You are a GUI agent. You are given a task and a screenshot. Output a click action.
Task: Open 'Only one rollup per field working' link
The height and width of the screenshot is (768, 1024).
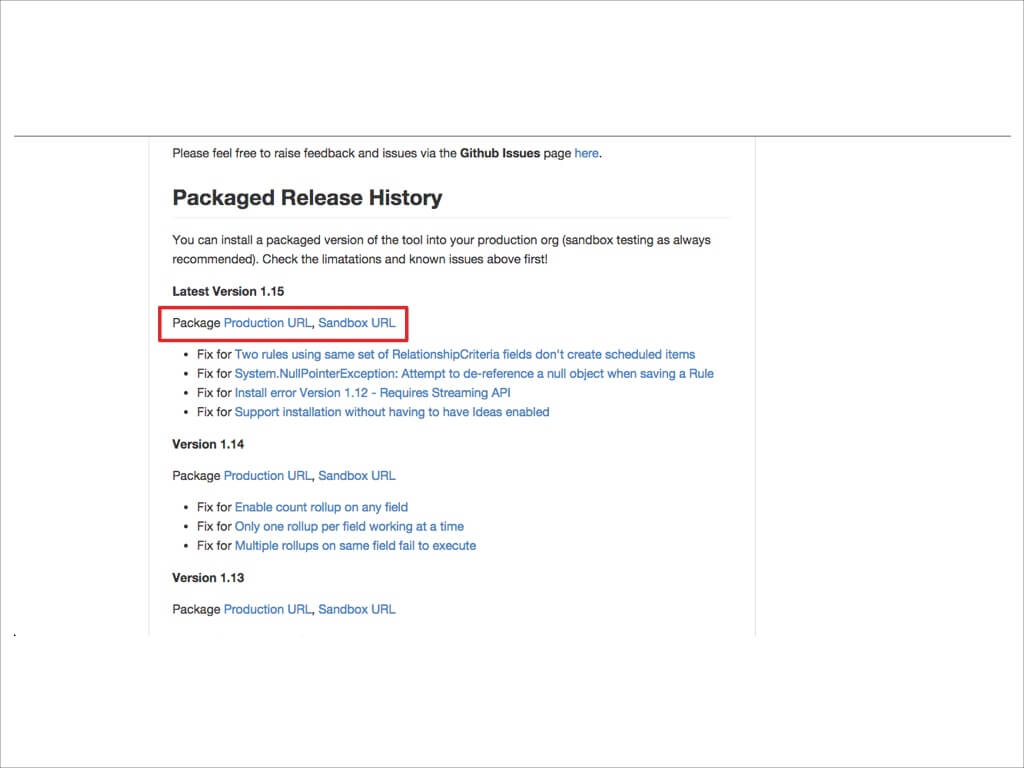pos(349,526)
